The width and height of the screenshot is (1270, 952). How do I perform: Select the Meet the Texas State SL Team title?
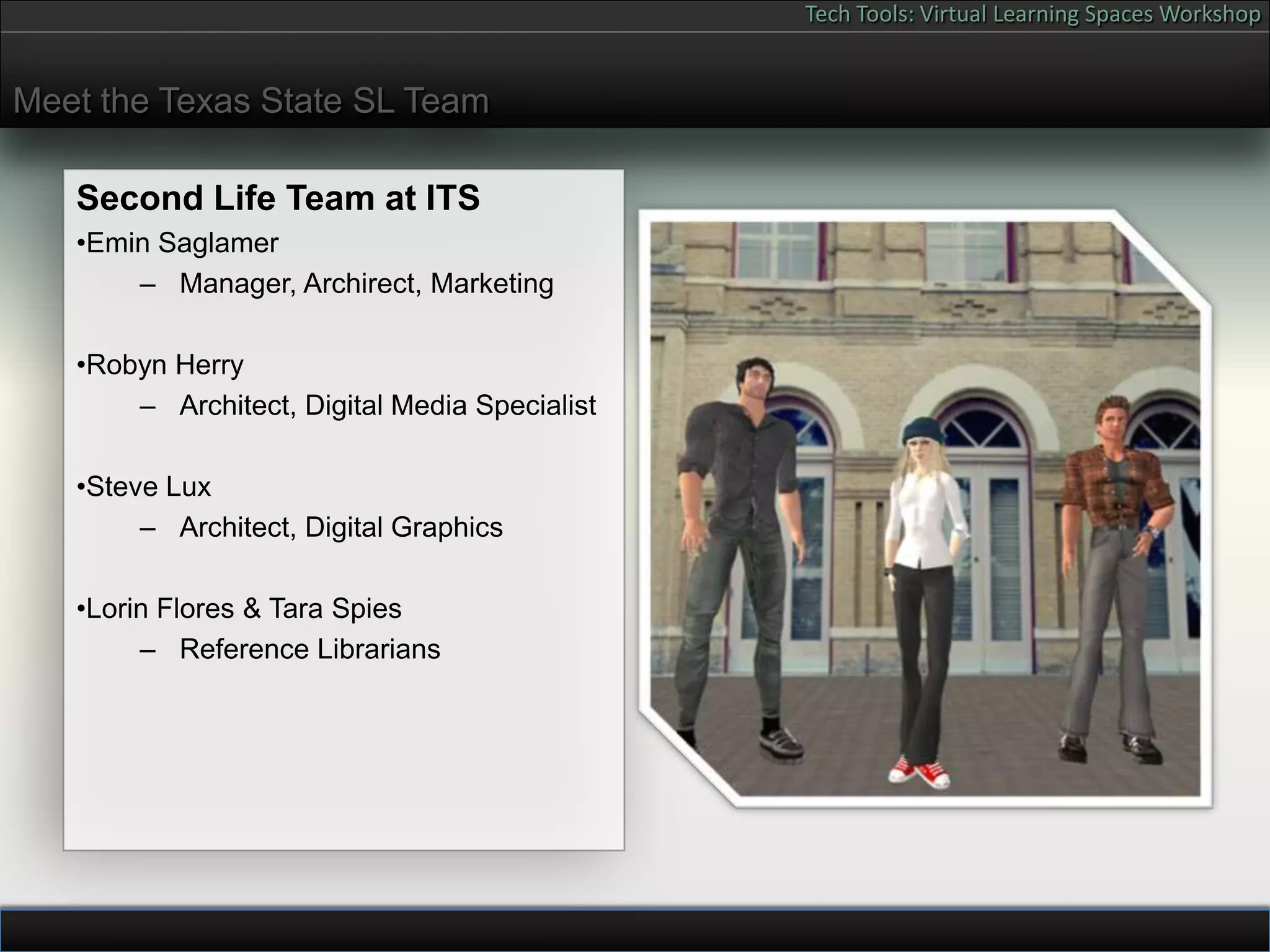pos(251,100)
